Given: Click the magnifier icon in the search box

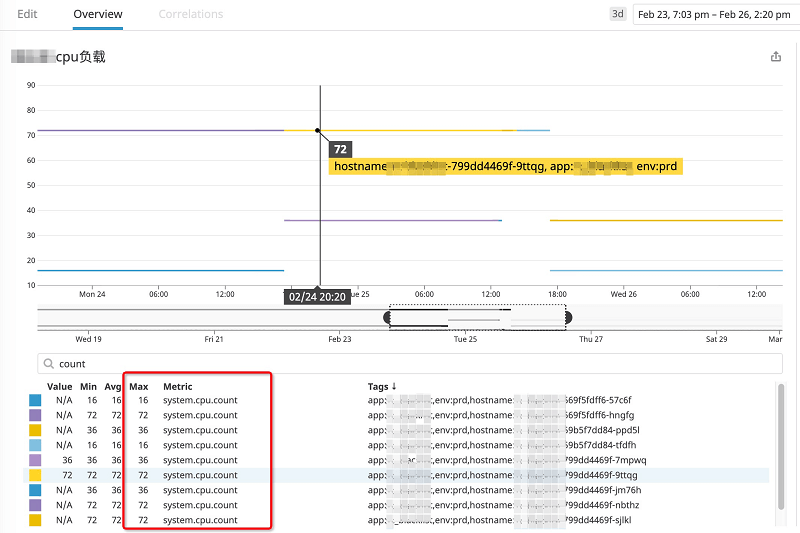Looking at the screenshot, I should pos(48,364).
